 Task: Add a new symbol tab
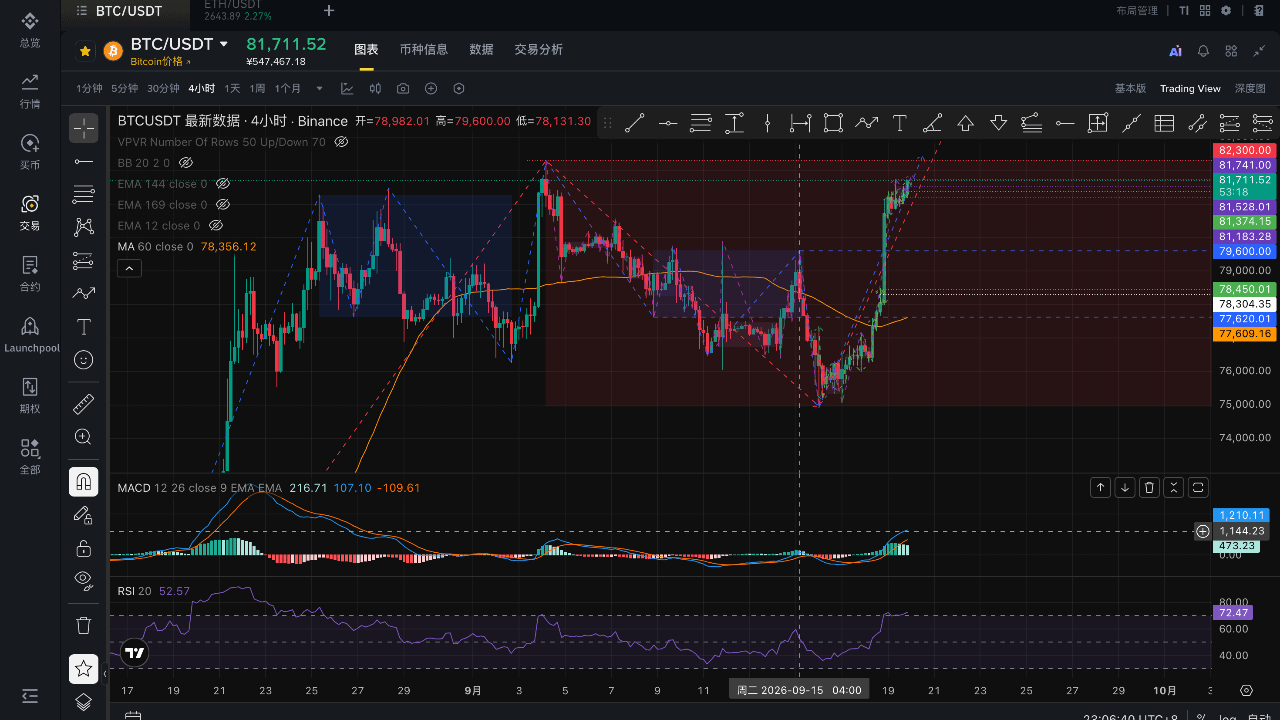[329, 11]
